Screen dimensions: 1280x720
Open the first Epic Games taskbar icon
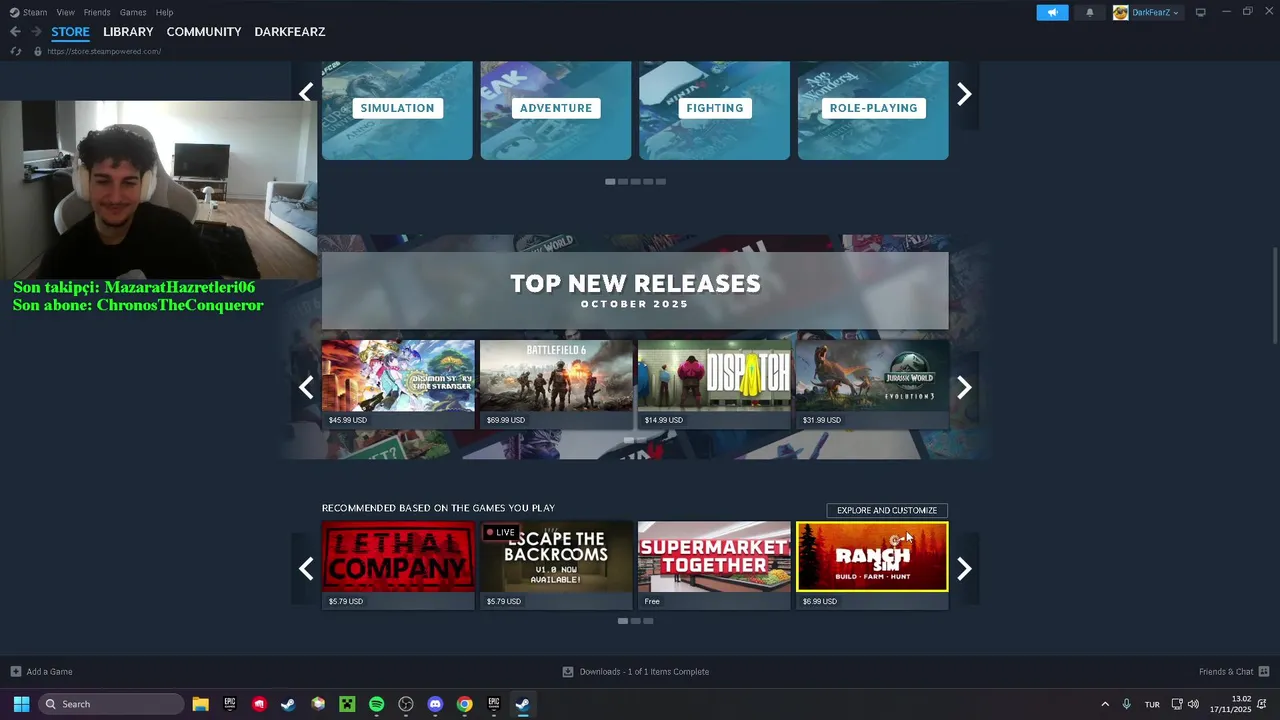click(229, 704)
